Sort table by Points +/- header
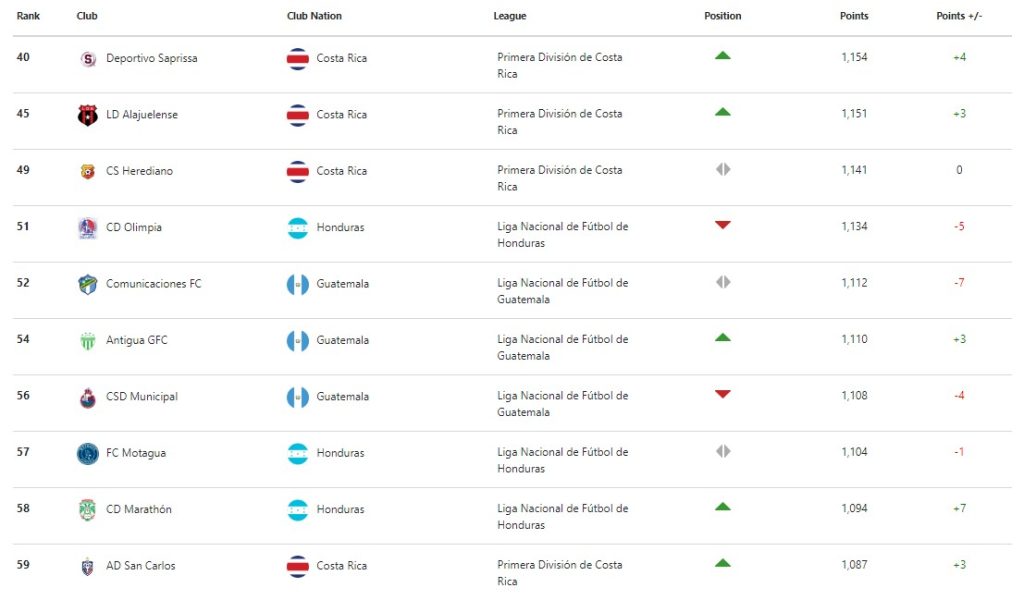 point(959,16)
